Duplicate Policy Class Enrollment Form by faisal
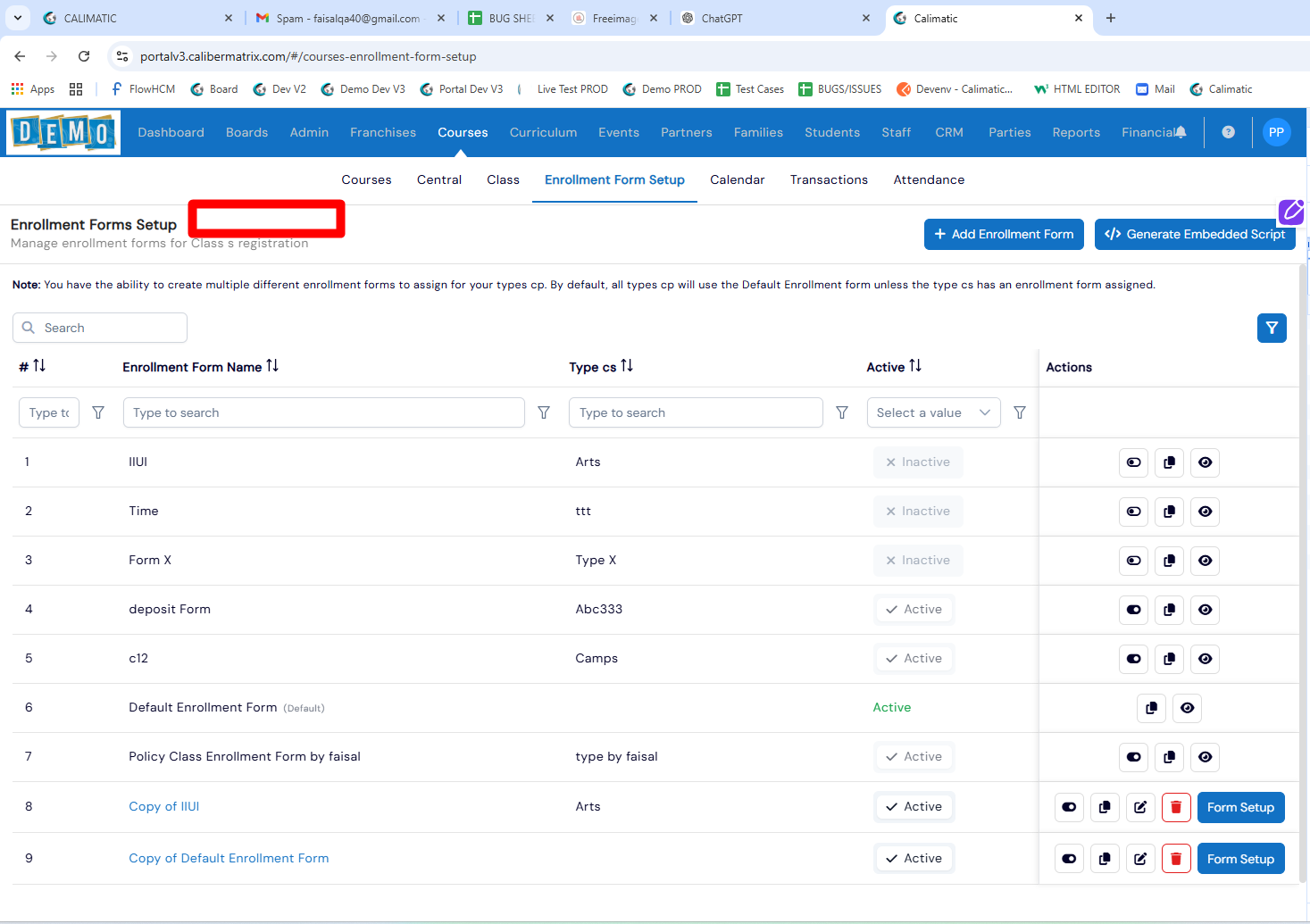Viewport: 1310px width, 924px height. click(1169, 757)
